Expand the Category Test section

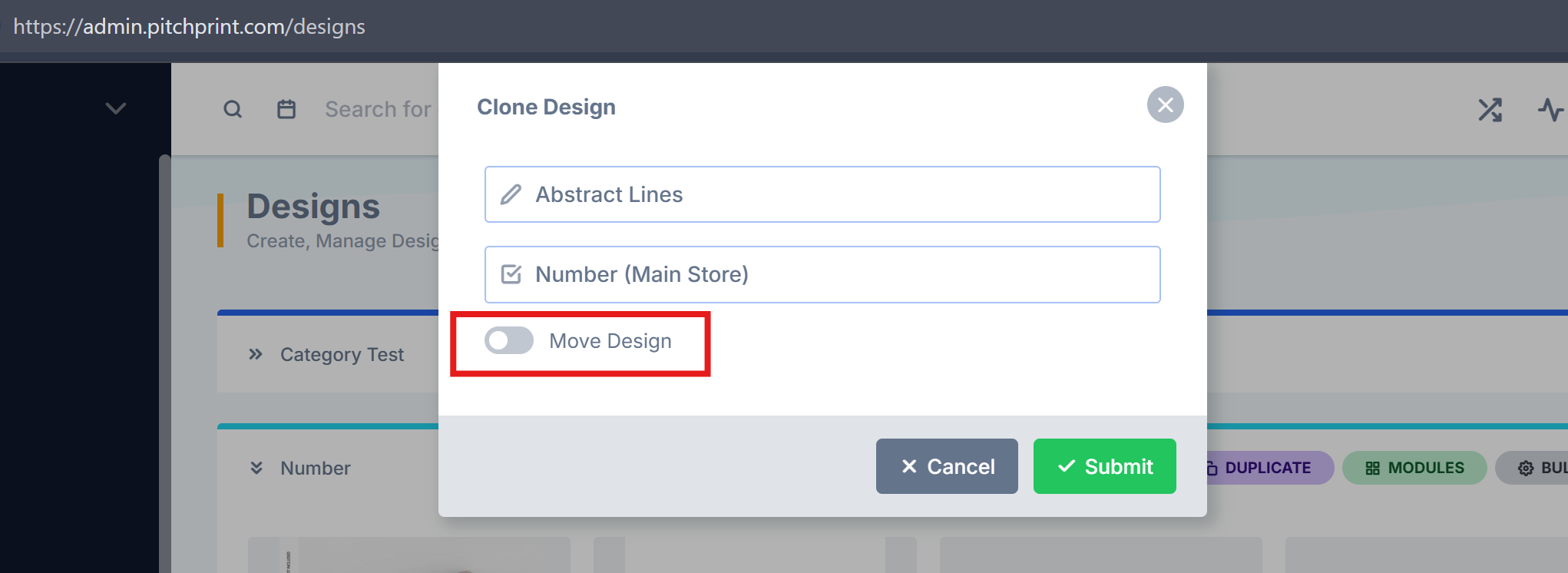[x=256, y=354]
